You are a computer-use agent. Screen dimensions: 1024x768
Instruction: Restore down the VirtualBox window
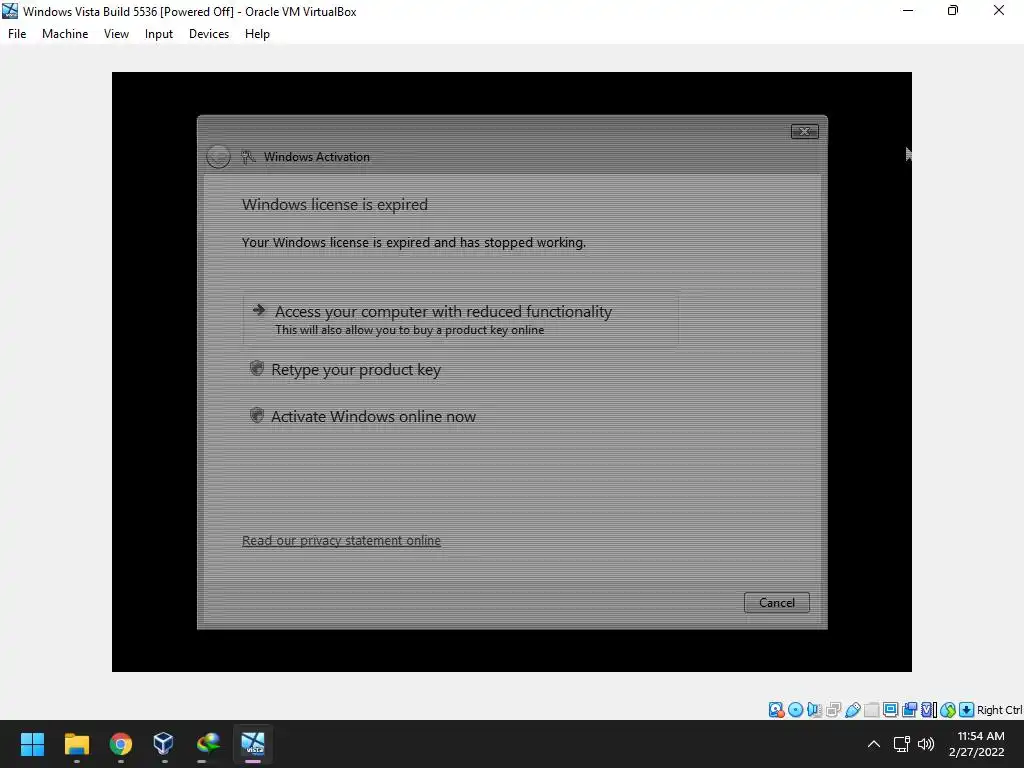[953, 10]
